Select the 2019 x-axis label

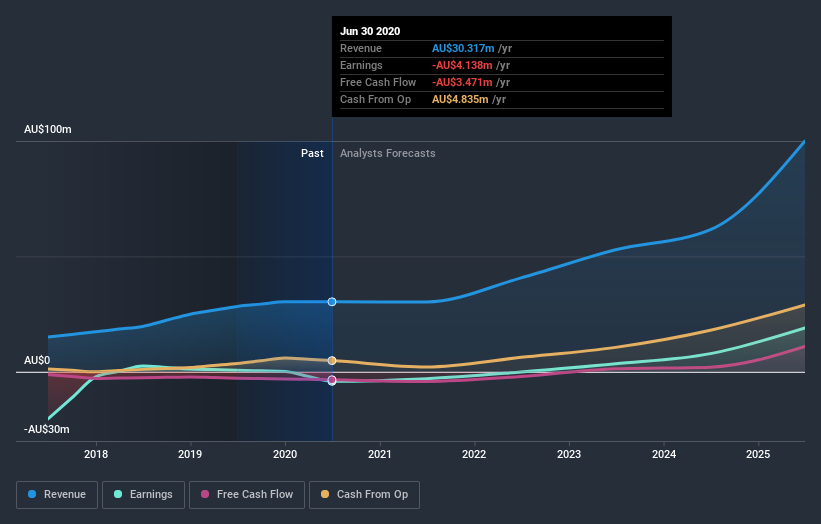coord(190,454)
